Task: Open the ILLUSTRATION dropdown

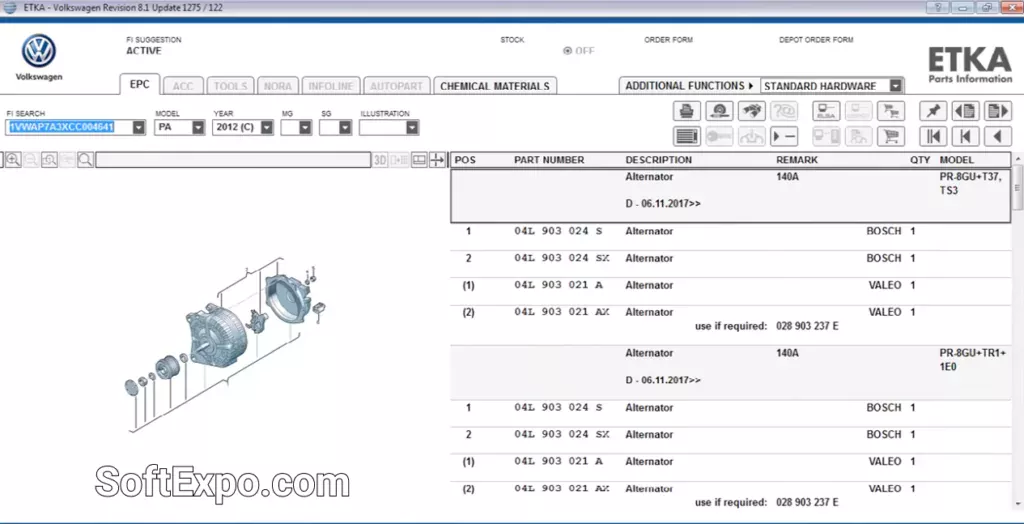Action: pyautogui.click(x=412, y=127)
